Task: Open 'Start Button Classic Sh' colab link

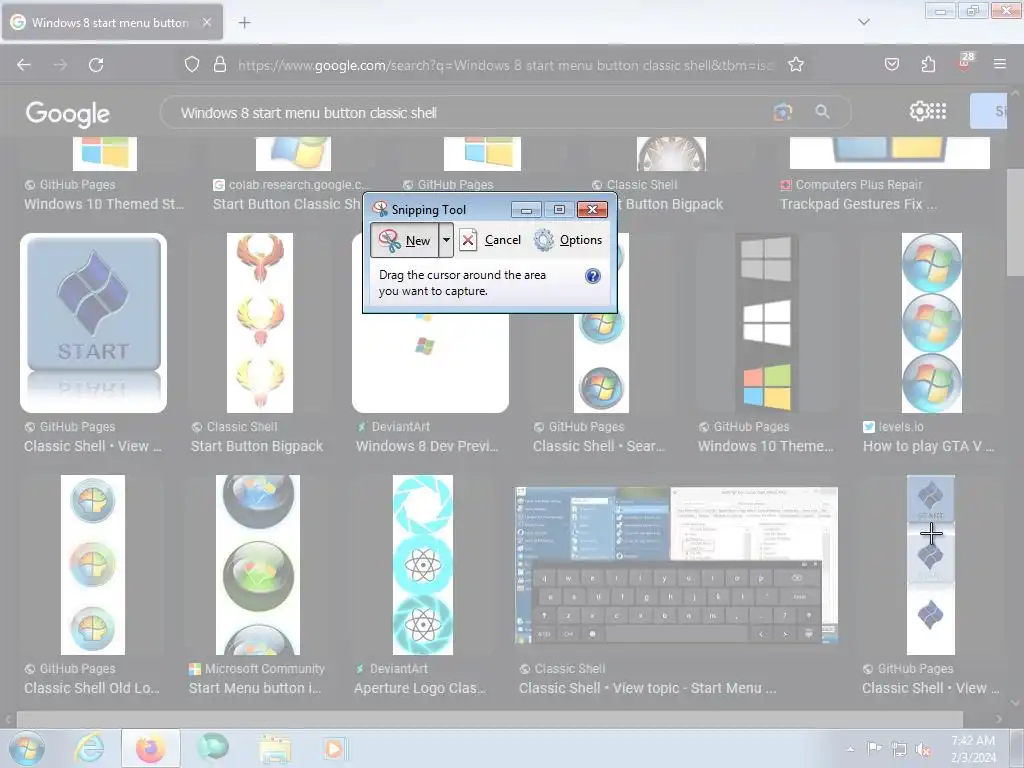Action: point(286,204)
